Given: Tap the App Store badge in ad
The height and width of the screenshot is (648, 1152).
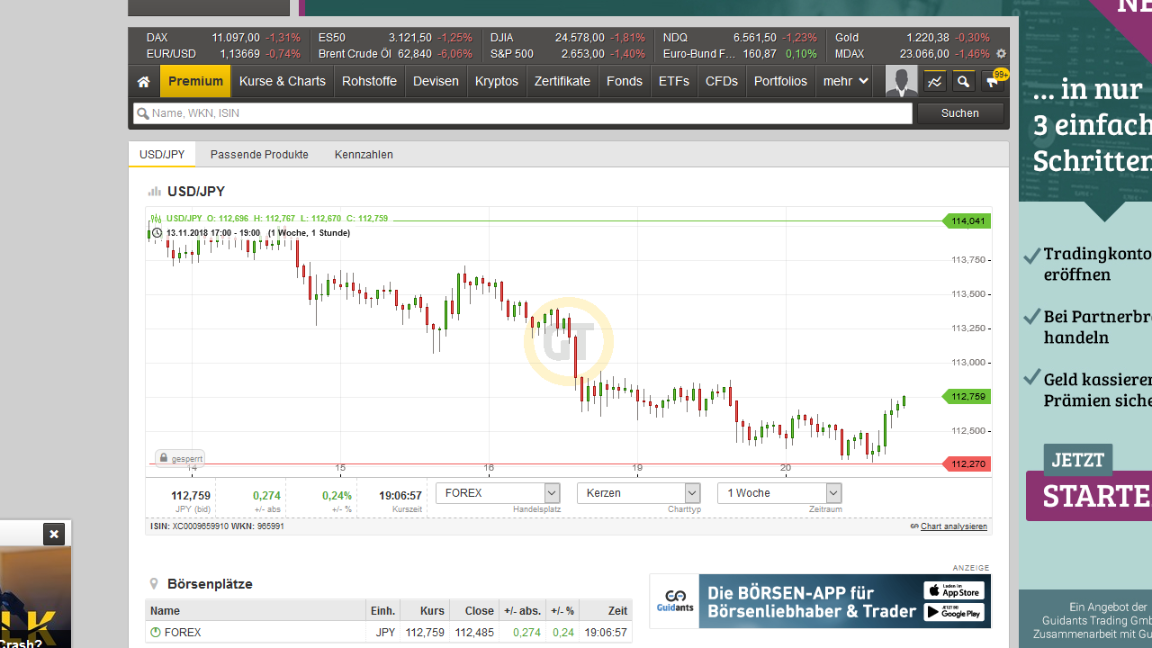Looking at the screenshot, I should [x=954, y=590].
